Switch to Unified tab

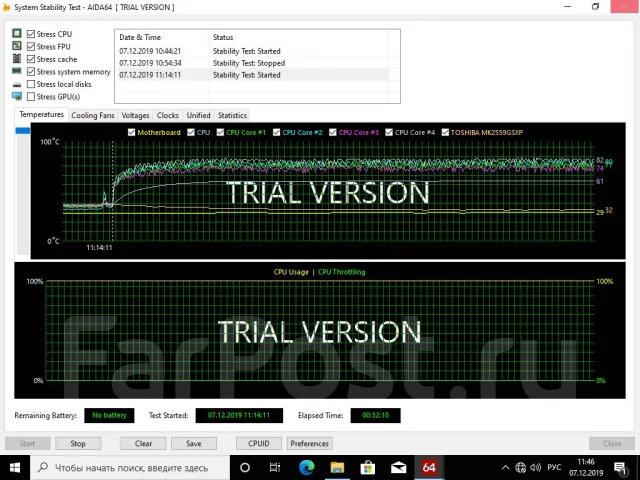[x=198, y=116]
